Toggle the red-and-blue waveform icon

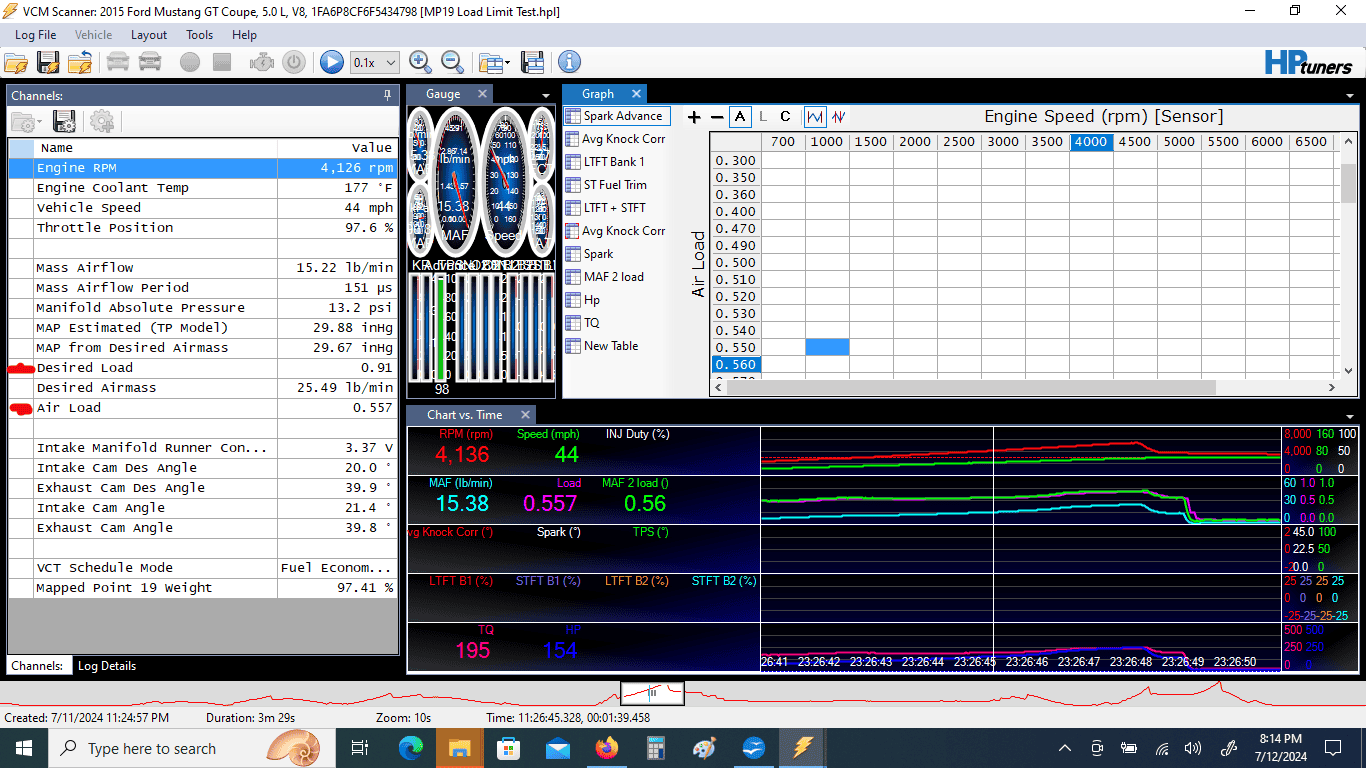(x=838, y=117)
